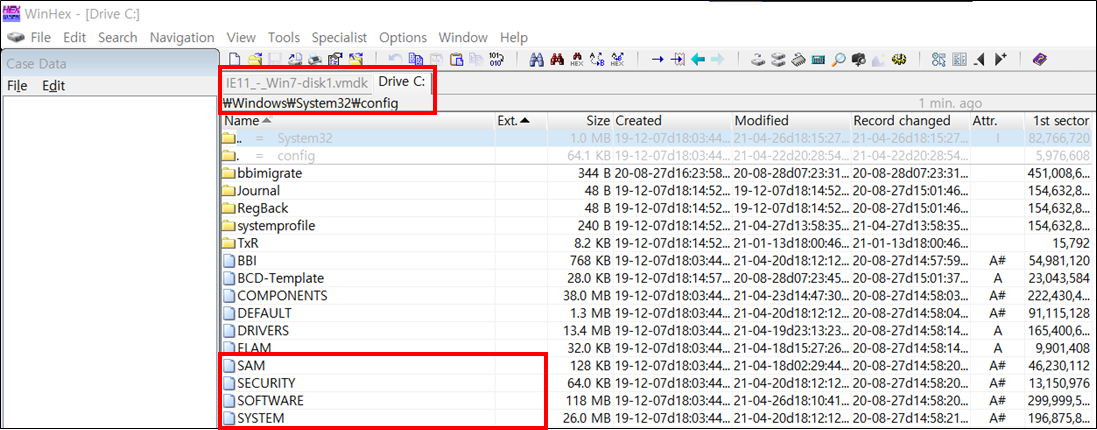Select the DRIVERS file

point(658,330)
